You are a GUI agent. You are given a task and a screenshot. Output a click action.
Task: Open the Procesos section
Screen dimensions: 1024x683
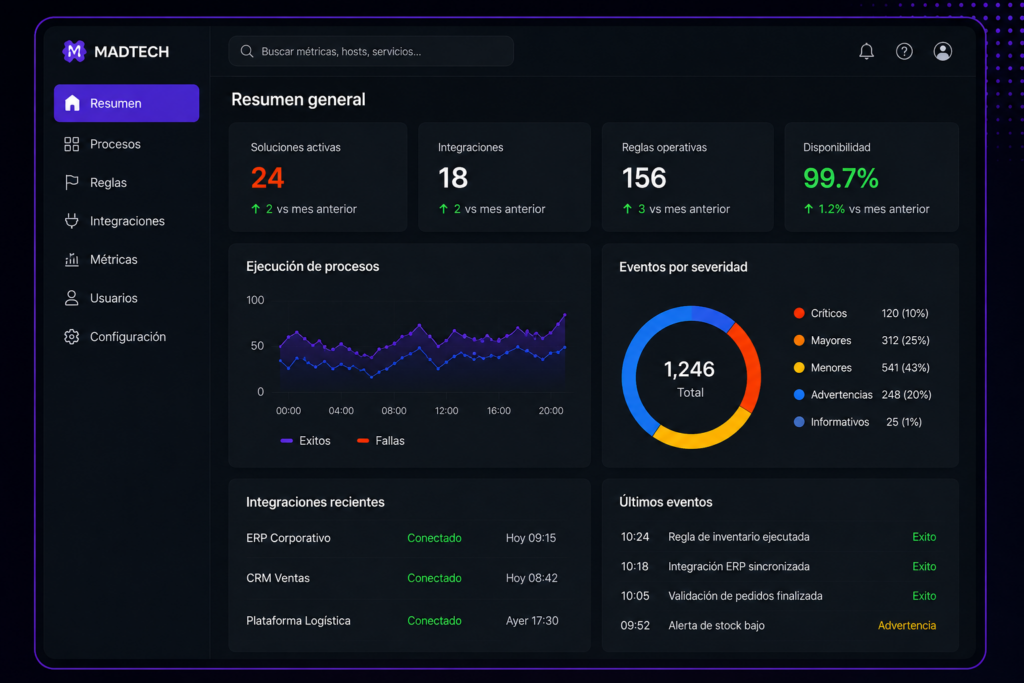point(127,144)
